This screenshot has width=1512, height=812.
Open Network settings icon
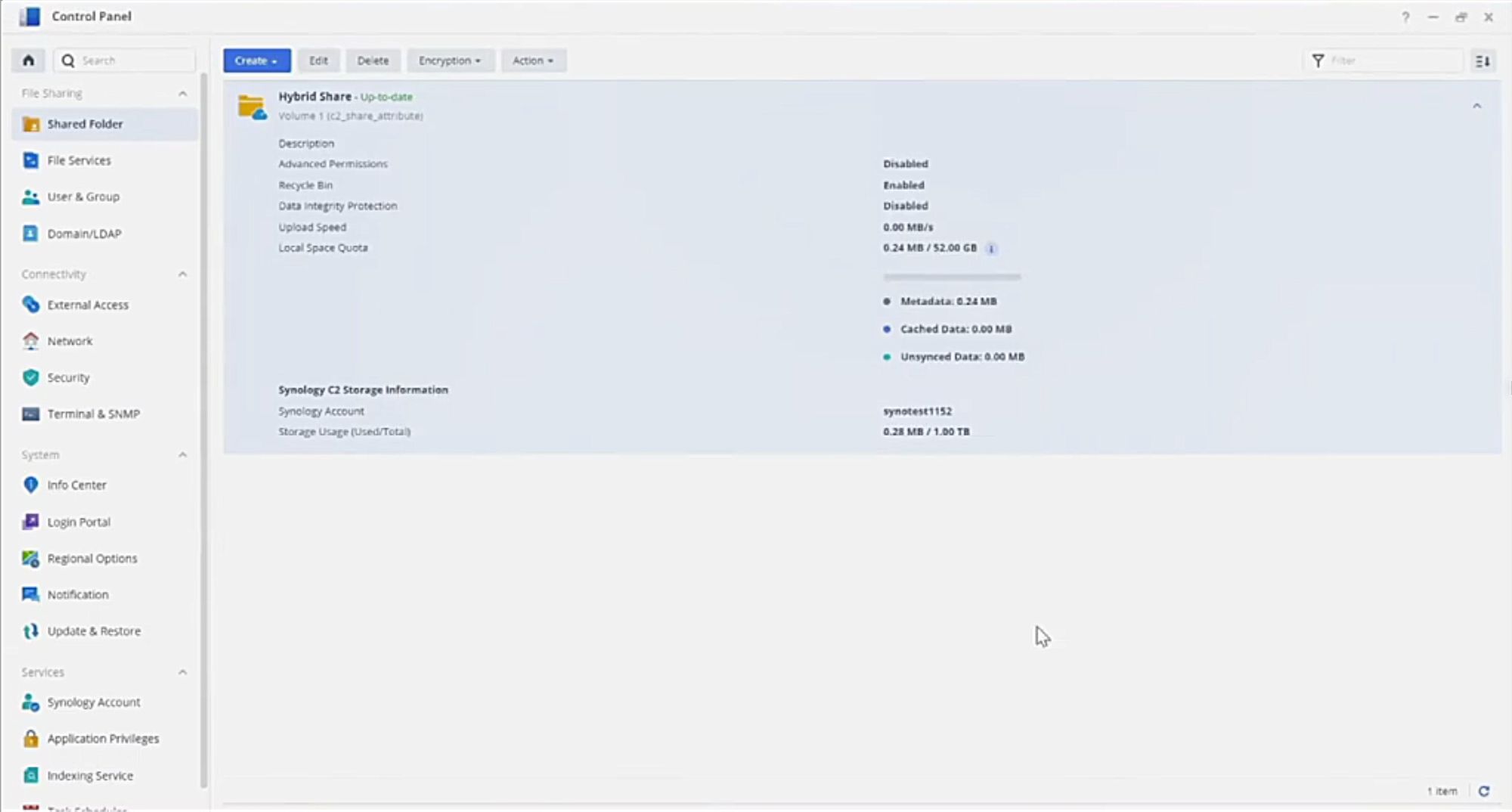(x=31, y=341)
